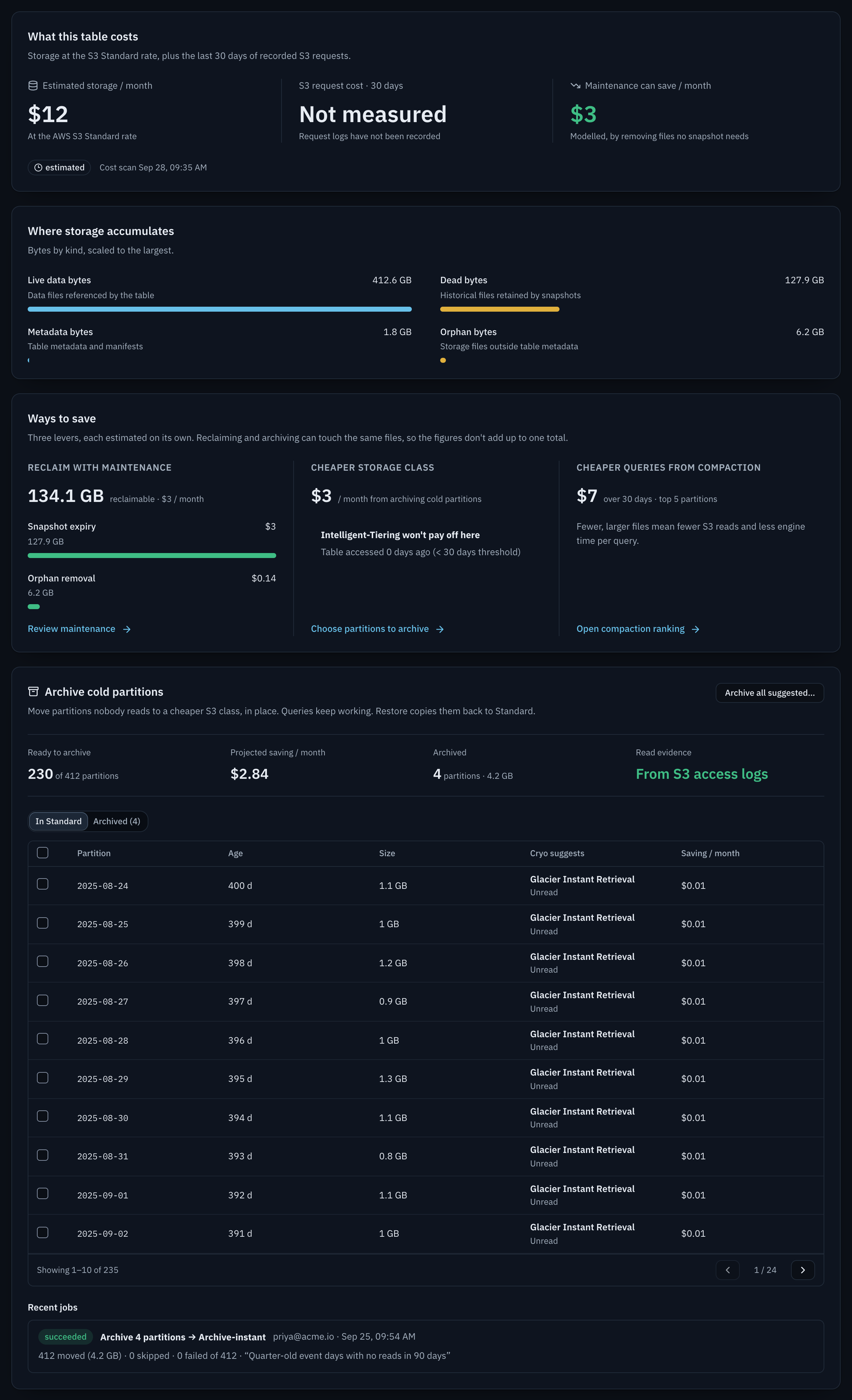Click the arrow icon after Choose partitions to archive
This screenshot has height=1400, width=852.
pos(440,629)
